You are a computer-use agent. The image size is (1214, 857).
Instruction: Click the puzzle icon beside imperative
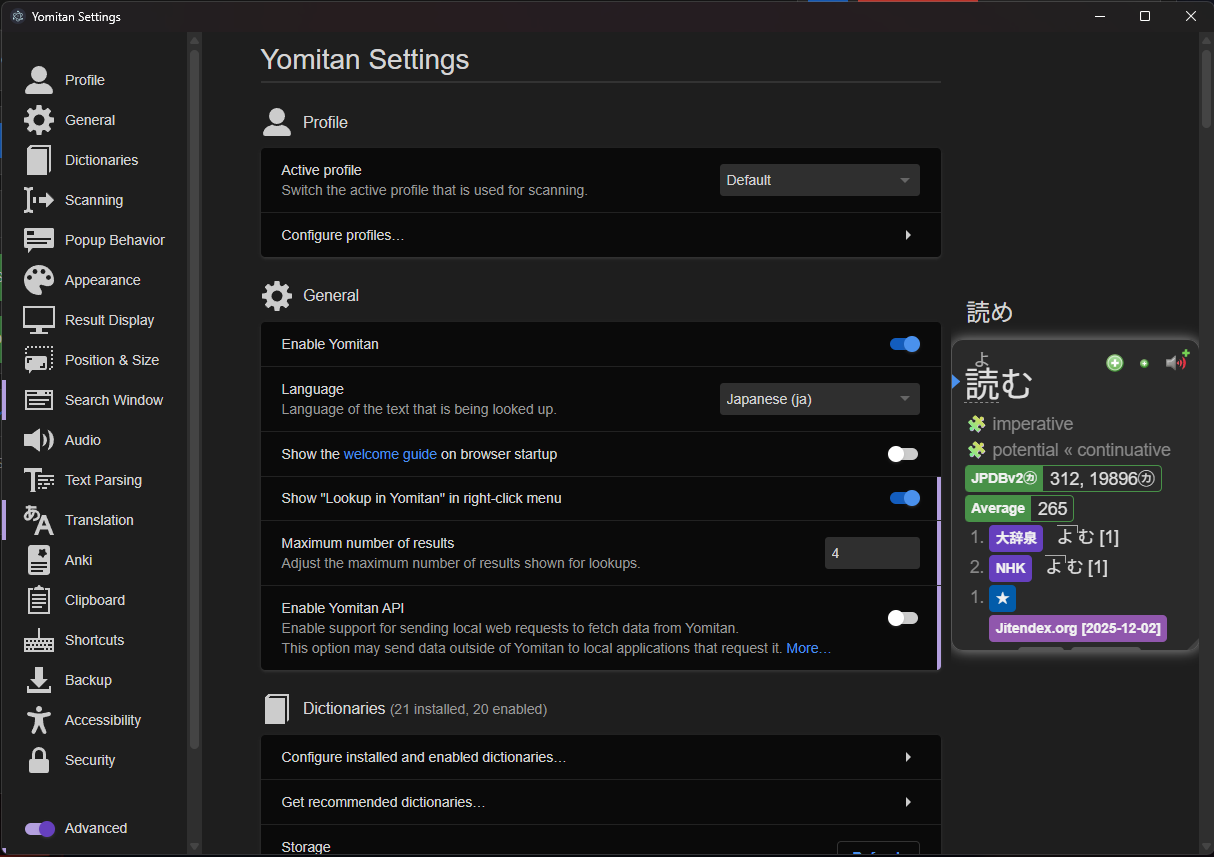(x=977, y=424)
